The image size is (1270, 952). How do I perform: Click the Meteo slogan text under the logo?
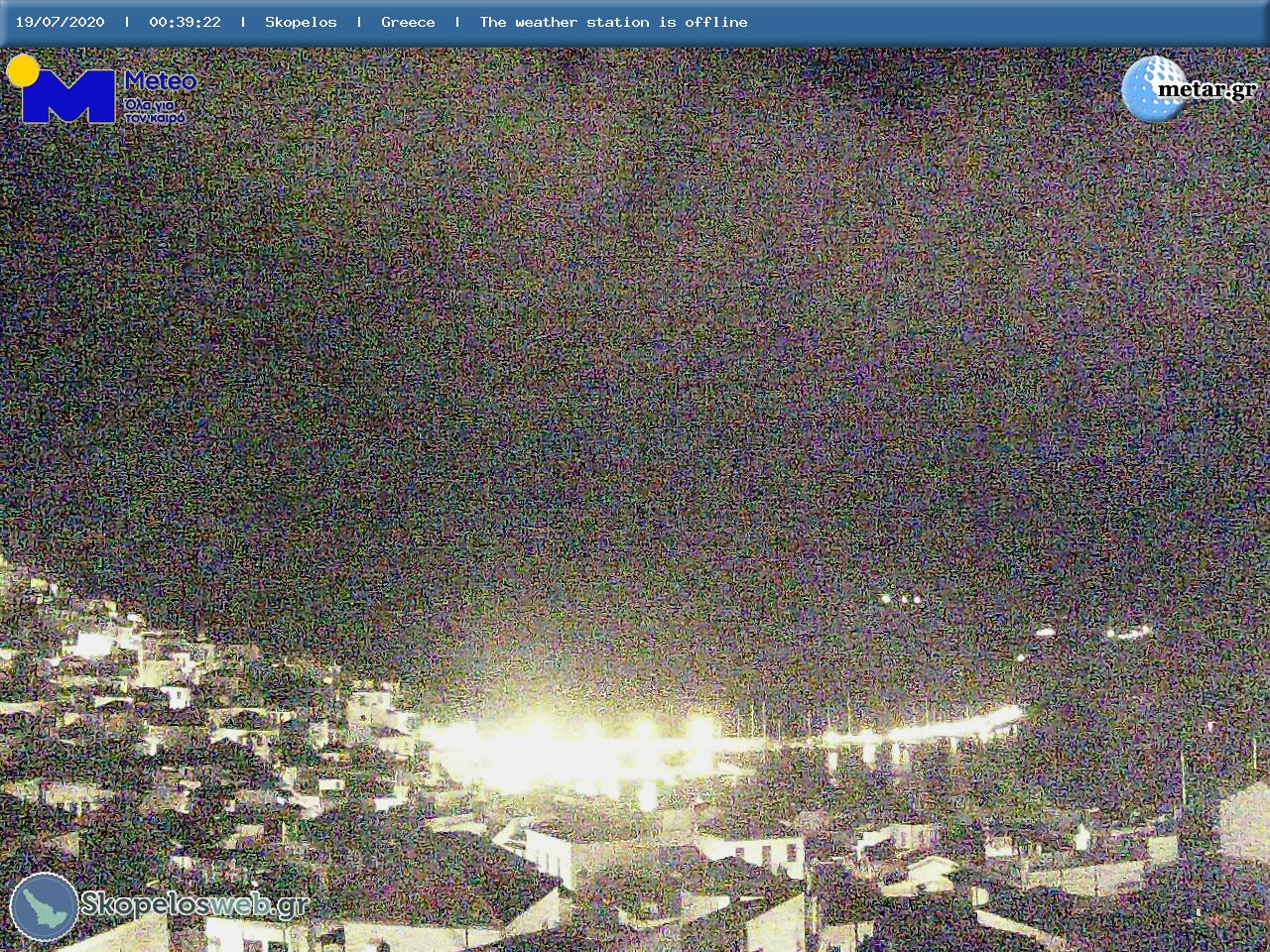pyautogui.click(x=156, y=109)
